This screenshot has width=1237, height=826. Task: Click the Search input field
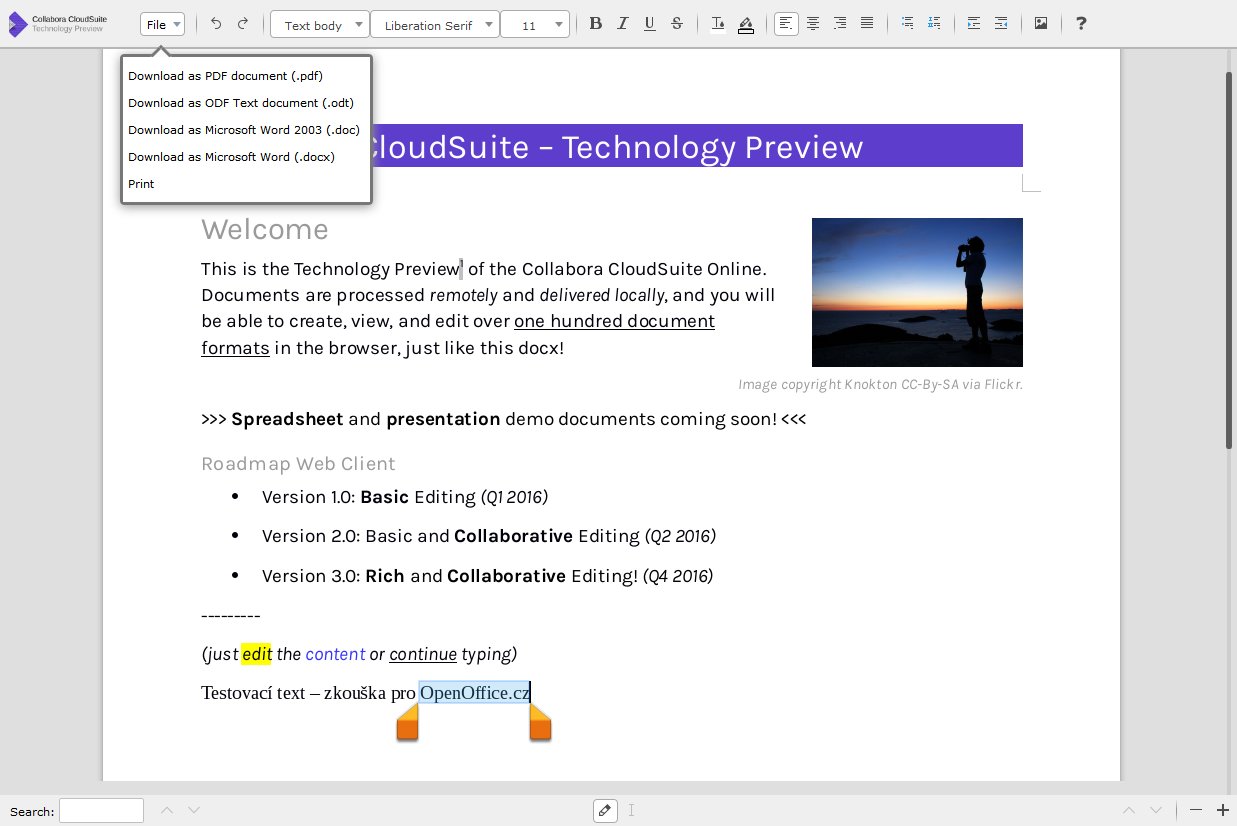point(101,811)
